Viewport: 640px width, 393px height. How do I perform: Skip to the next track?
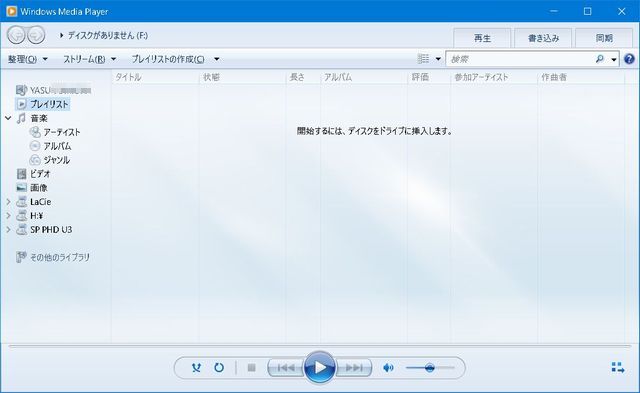[353, 368]
